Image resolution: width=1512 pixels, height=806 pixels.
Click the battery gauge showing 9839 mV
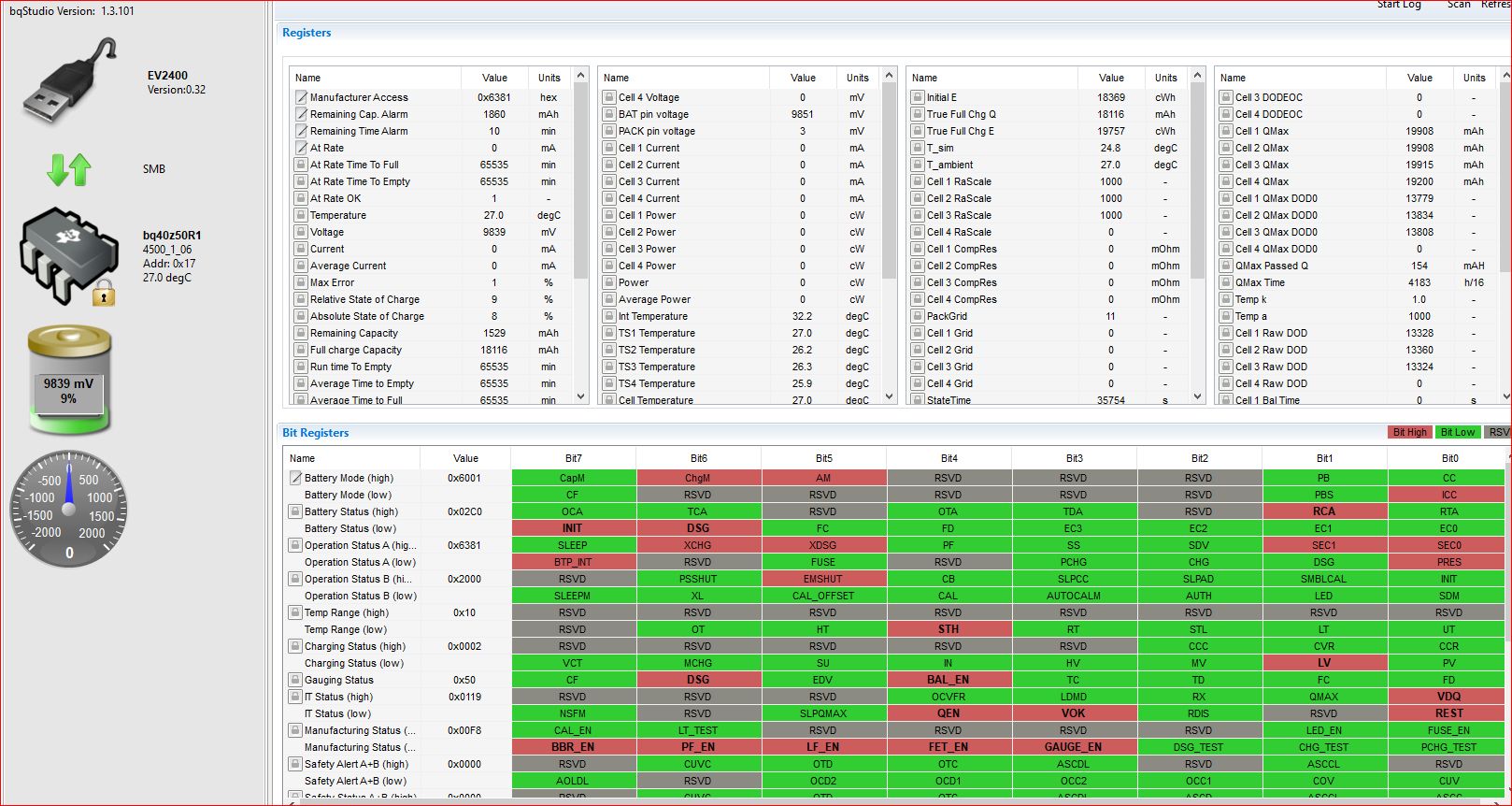coord(69,381)
